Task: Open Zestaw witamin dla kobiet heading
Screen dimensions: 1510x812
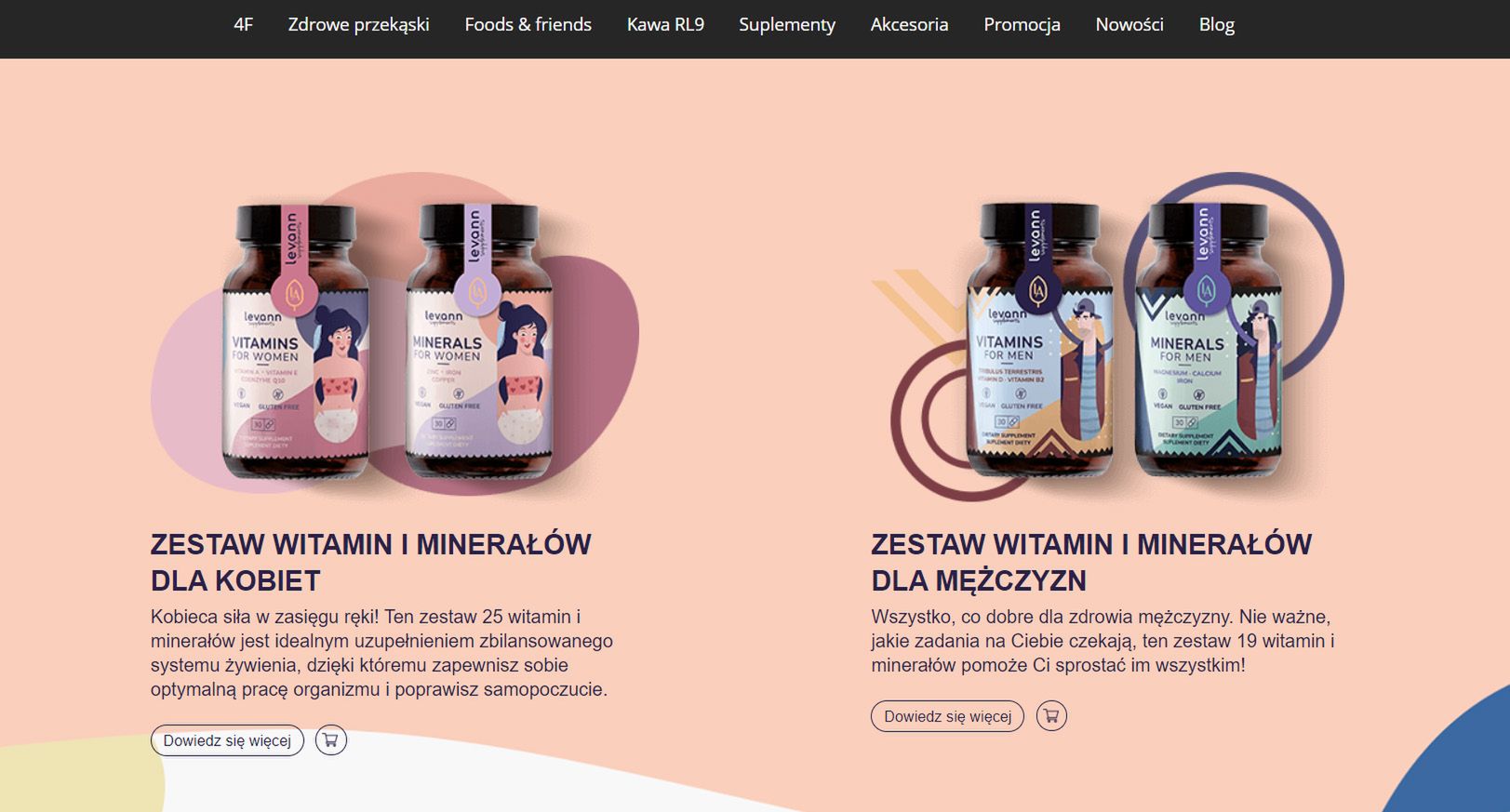Action: [371, 562]
